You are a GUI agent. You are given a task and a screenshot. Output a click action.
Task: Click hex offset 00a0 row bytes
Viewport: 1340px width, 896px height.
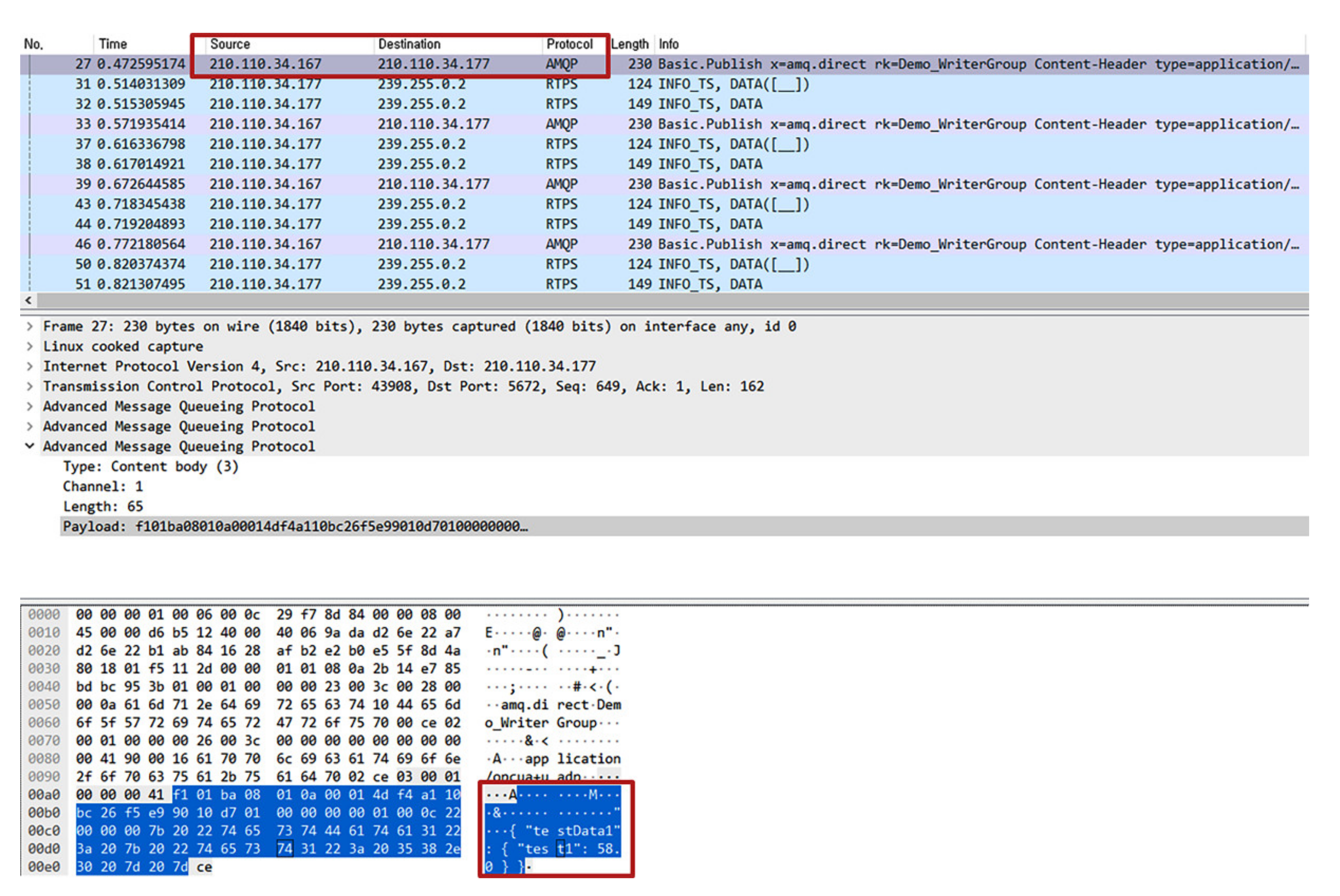268,794
